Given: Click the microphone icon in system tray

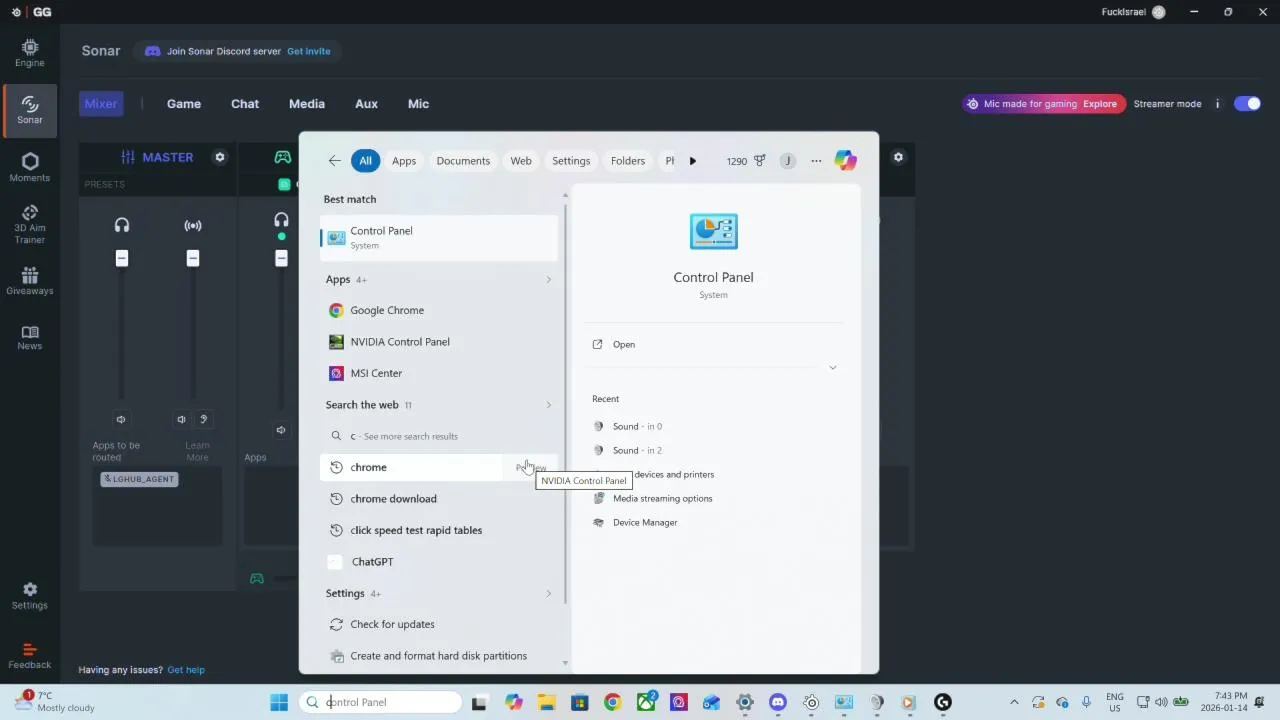Looking at the screenshot, I should (1086, 702).
